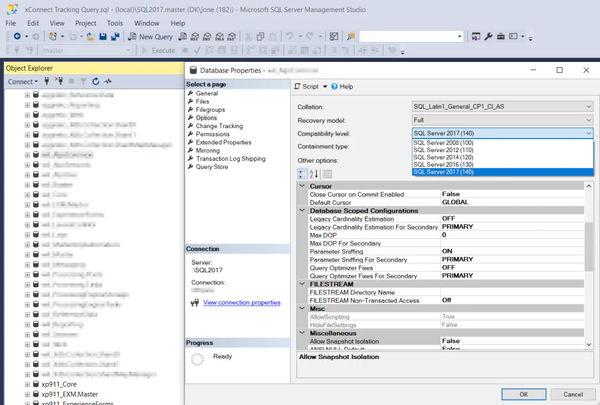Collapse the Miscellaneous property category
This screenshot has width=600, height=405.
302,333
